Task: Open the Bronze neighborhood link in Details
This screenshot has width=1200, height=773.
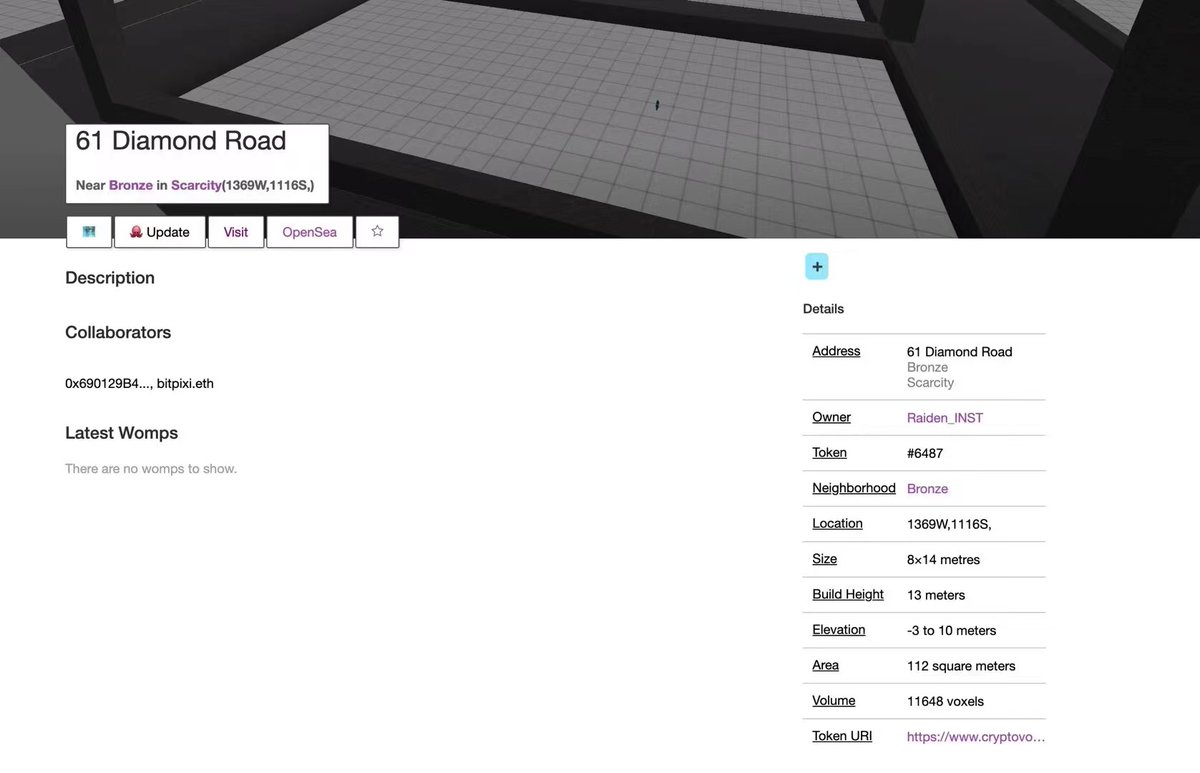Action: 927,489
